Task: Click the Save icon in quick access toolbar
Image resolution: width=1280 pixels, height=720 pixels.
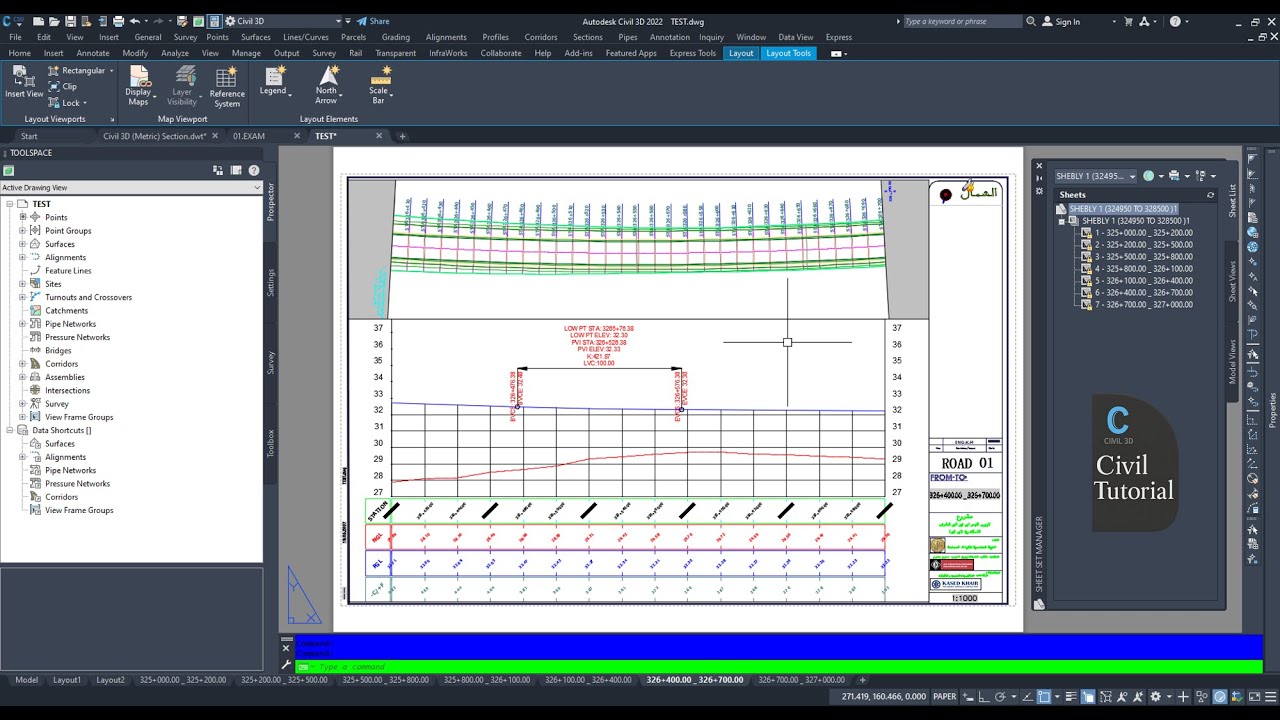Action: coord(70,21)
